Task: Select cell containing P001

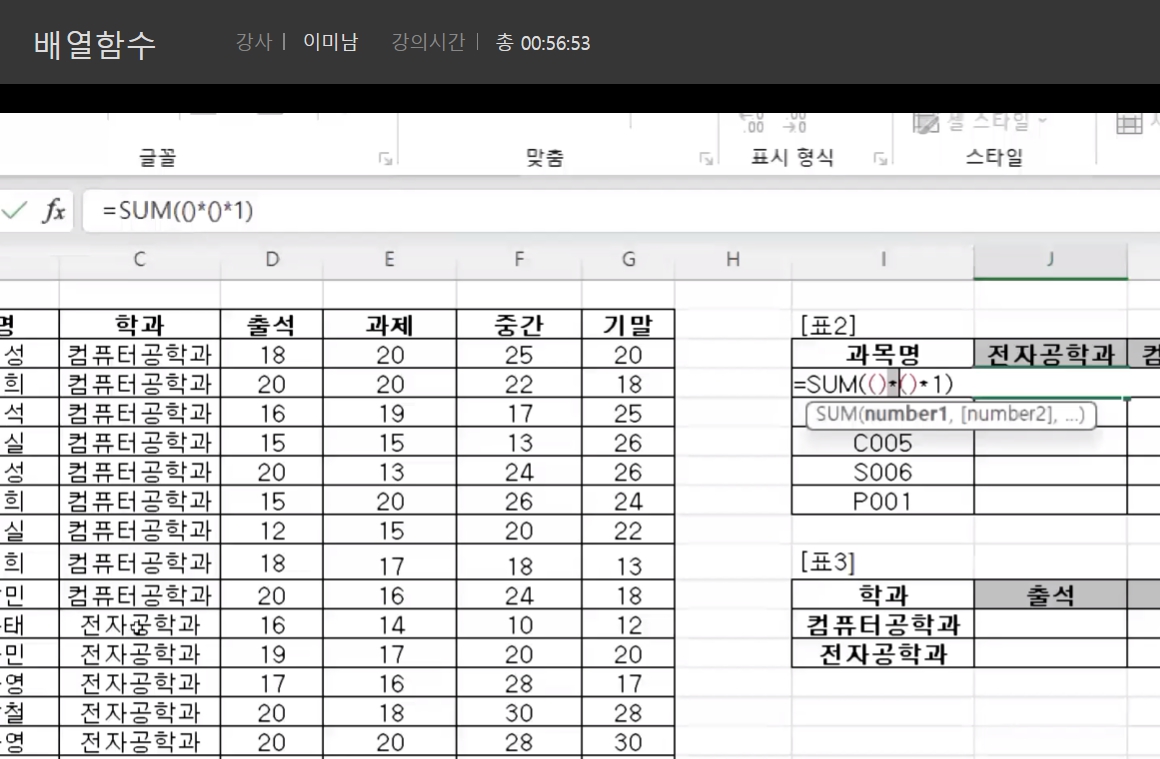Action: click(882, 502)
